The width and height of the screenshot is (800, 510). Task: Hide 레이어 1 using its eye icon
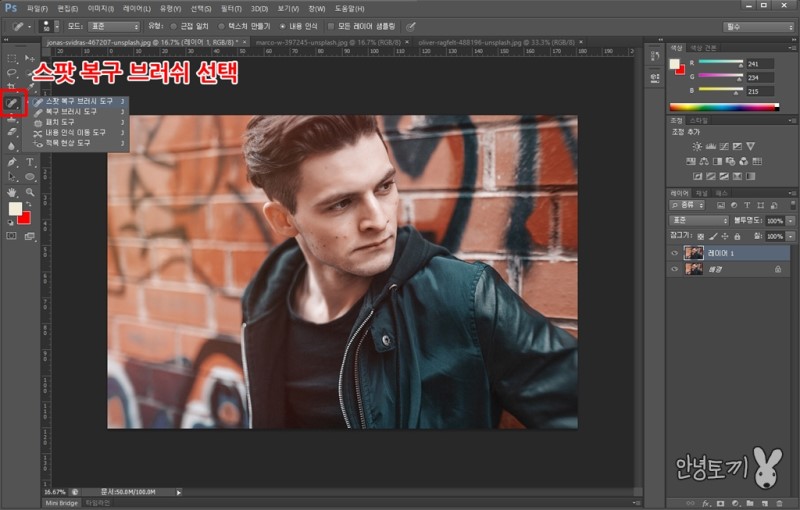[x=674, y=253]
